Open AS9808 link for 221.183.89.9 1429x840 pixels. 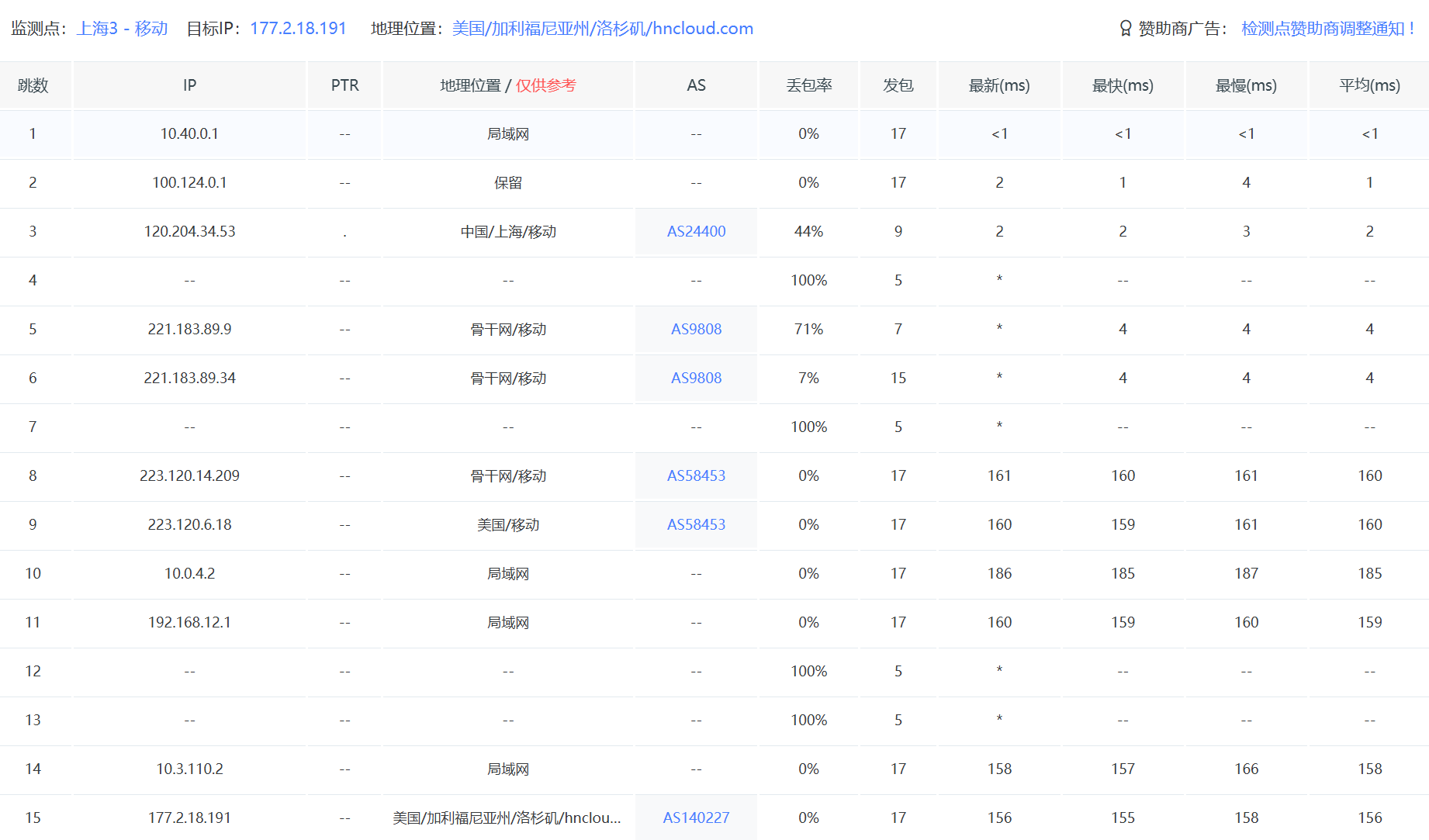coord(696,329)
